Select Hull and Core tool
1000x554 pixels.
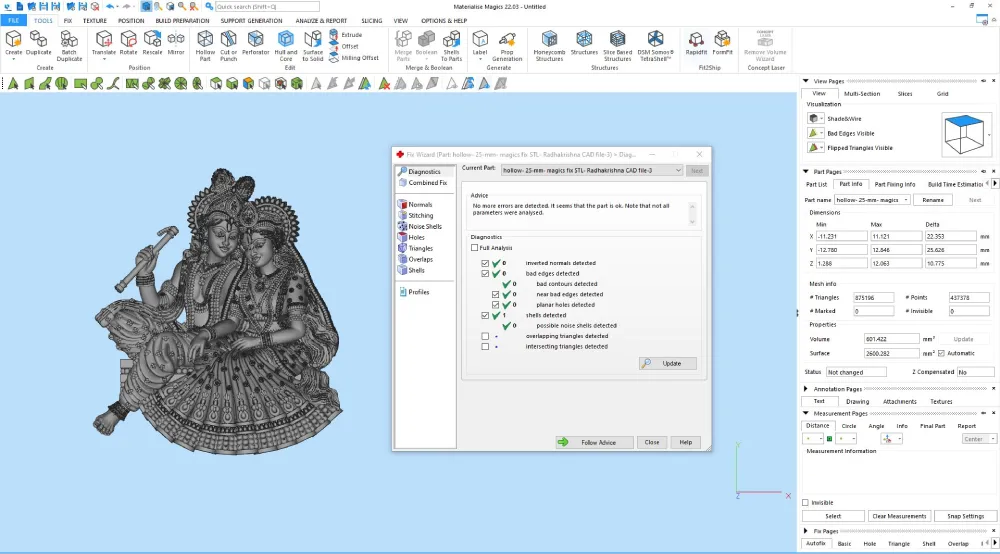286,46
